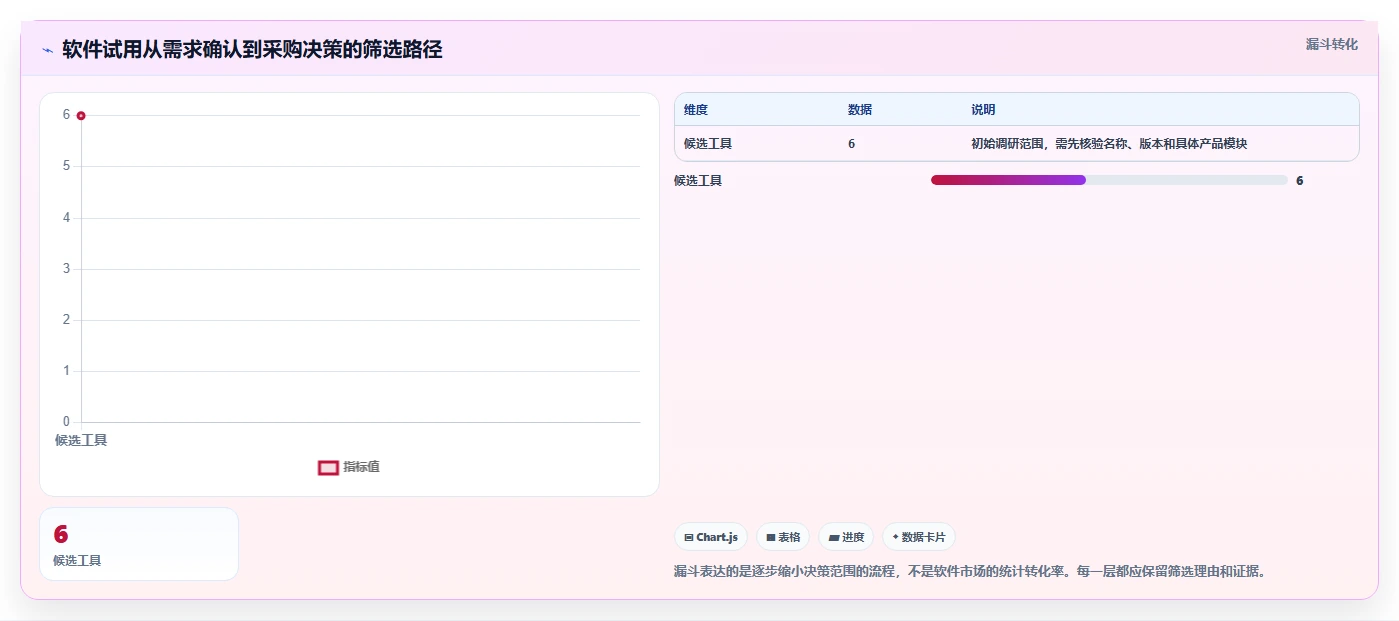1399x621 pixels.
Task: Click the footer note starting with 漏斗表达的是
Action: click(x=970, y=572)
